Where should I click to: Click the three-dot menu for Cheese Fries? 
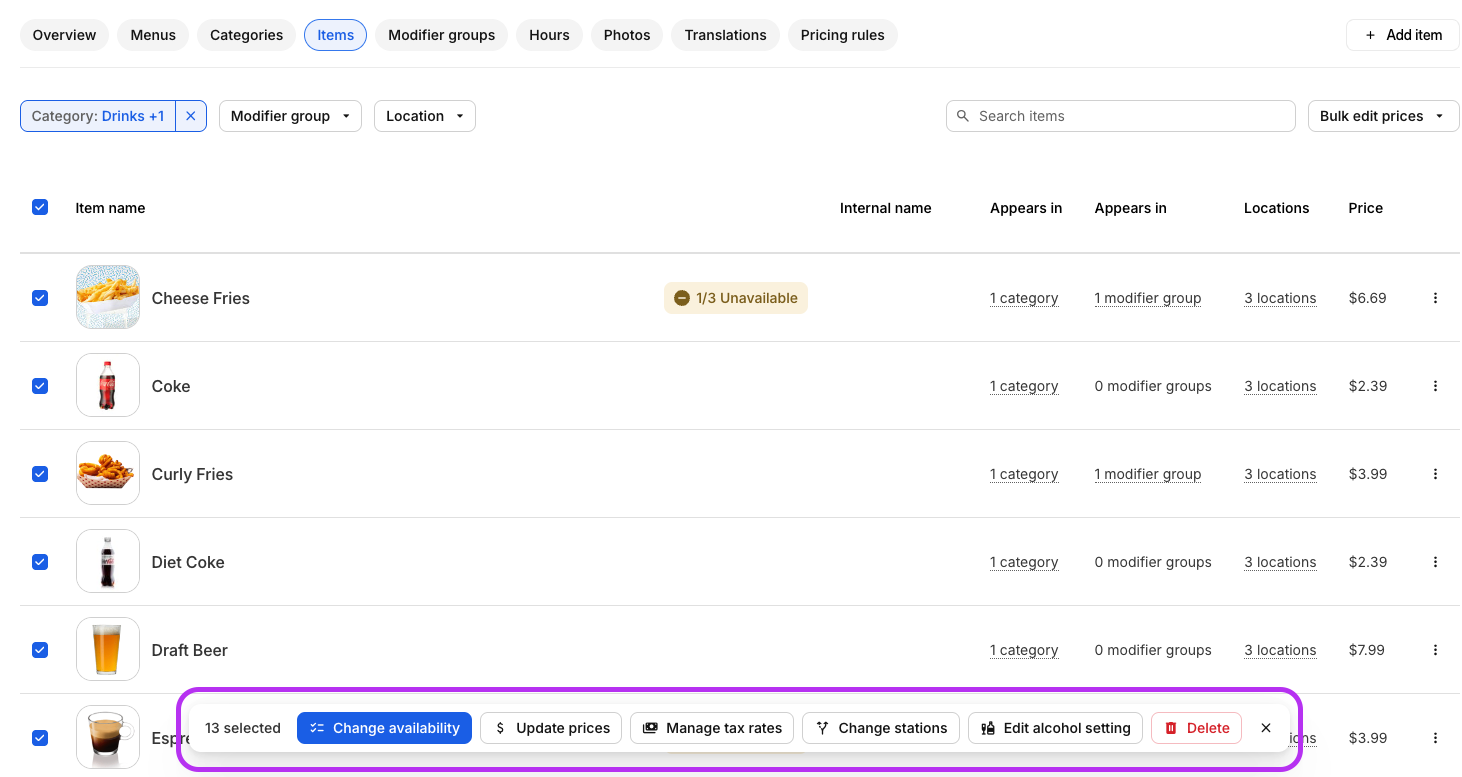[x=1435, y=298]
